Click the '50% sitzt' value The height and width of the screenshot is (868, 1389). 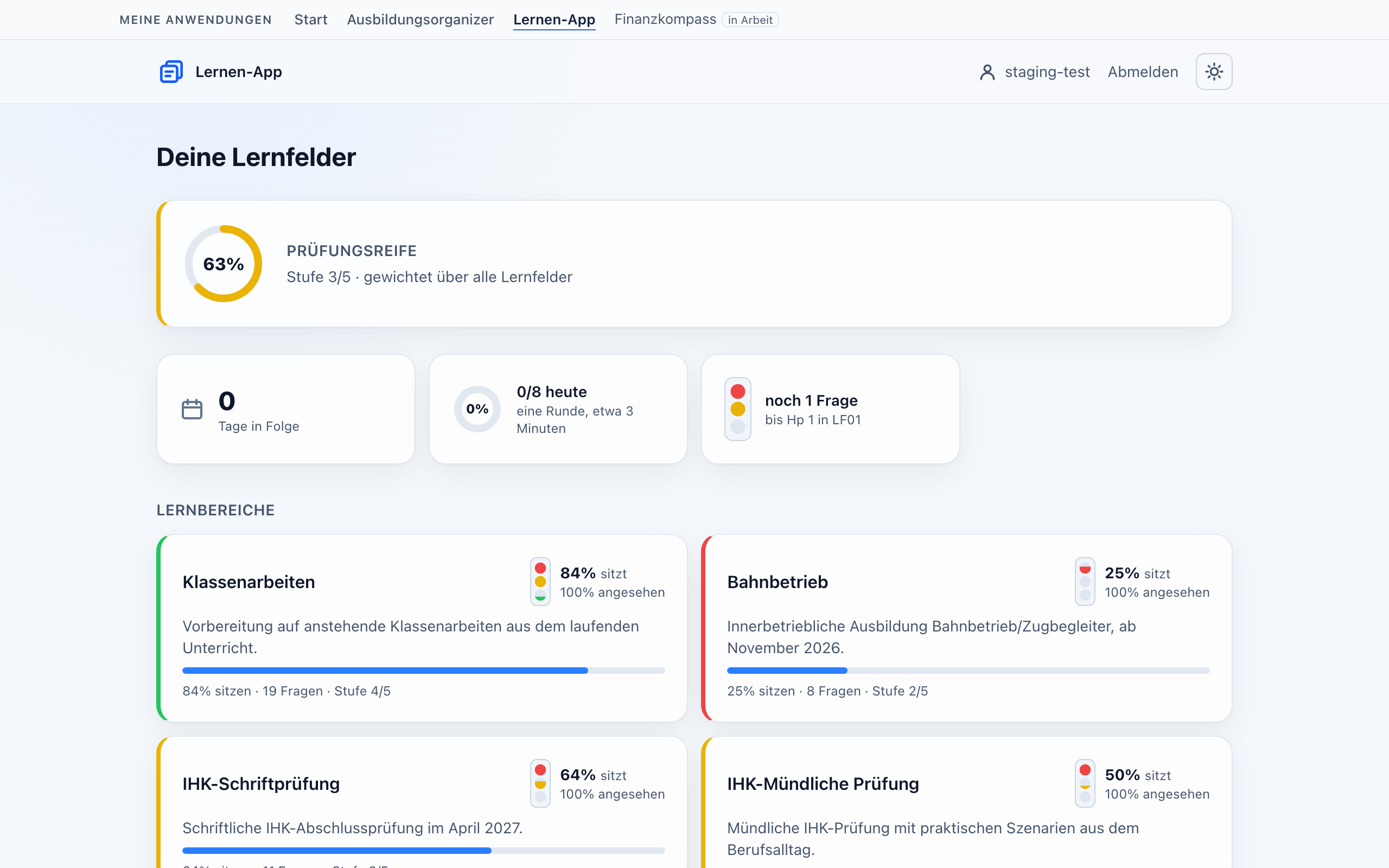1138,775
